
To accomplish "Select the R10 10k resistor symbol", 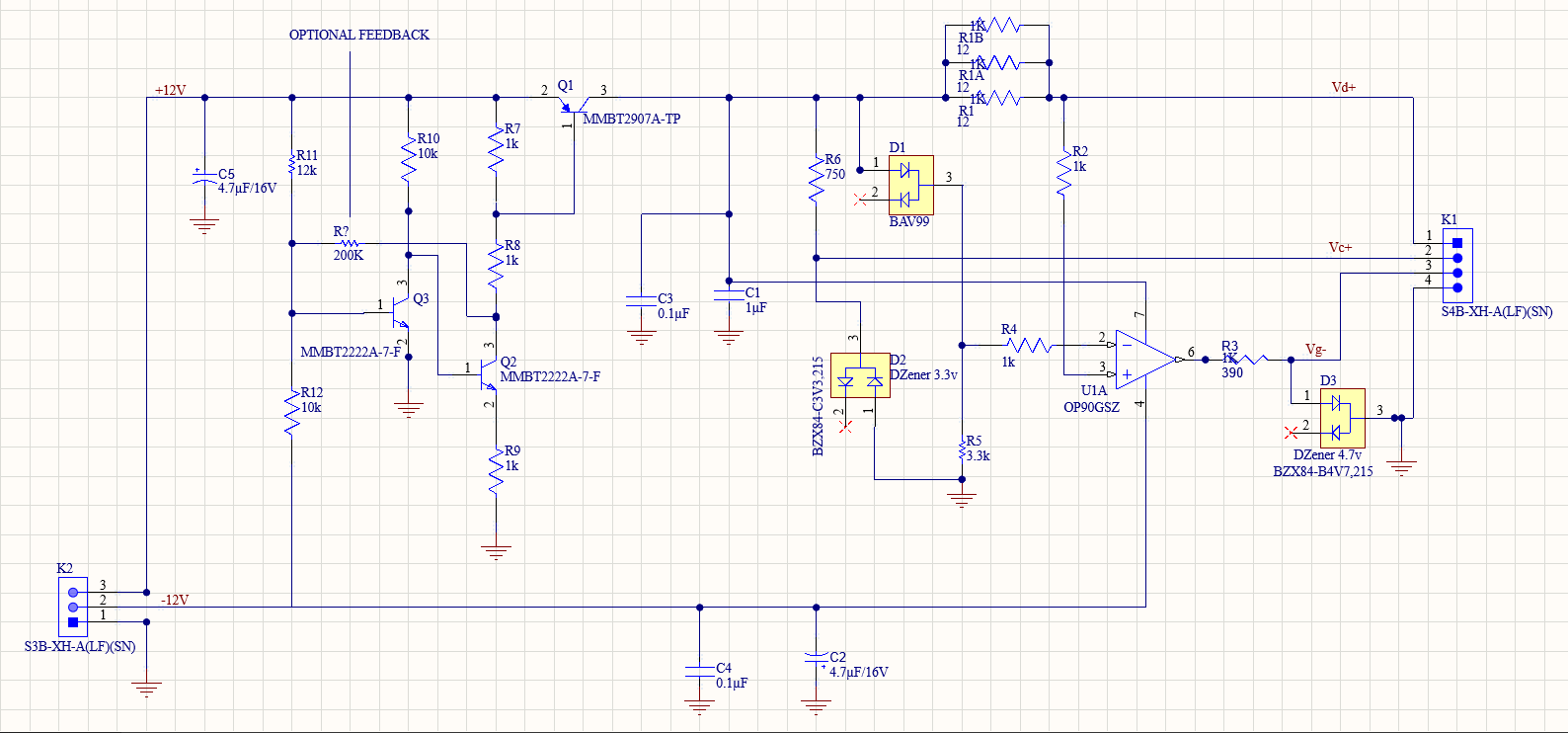I will pos(409,160).
